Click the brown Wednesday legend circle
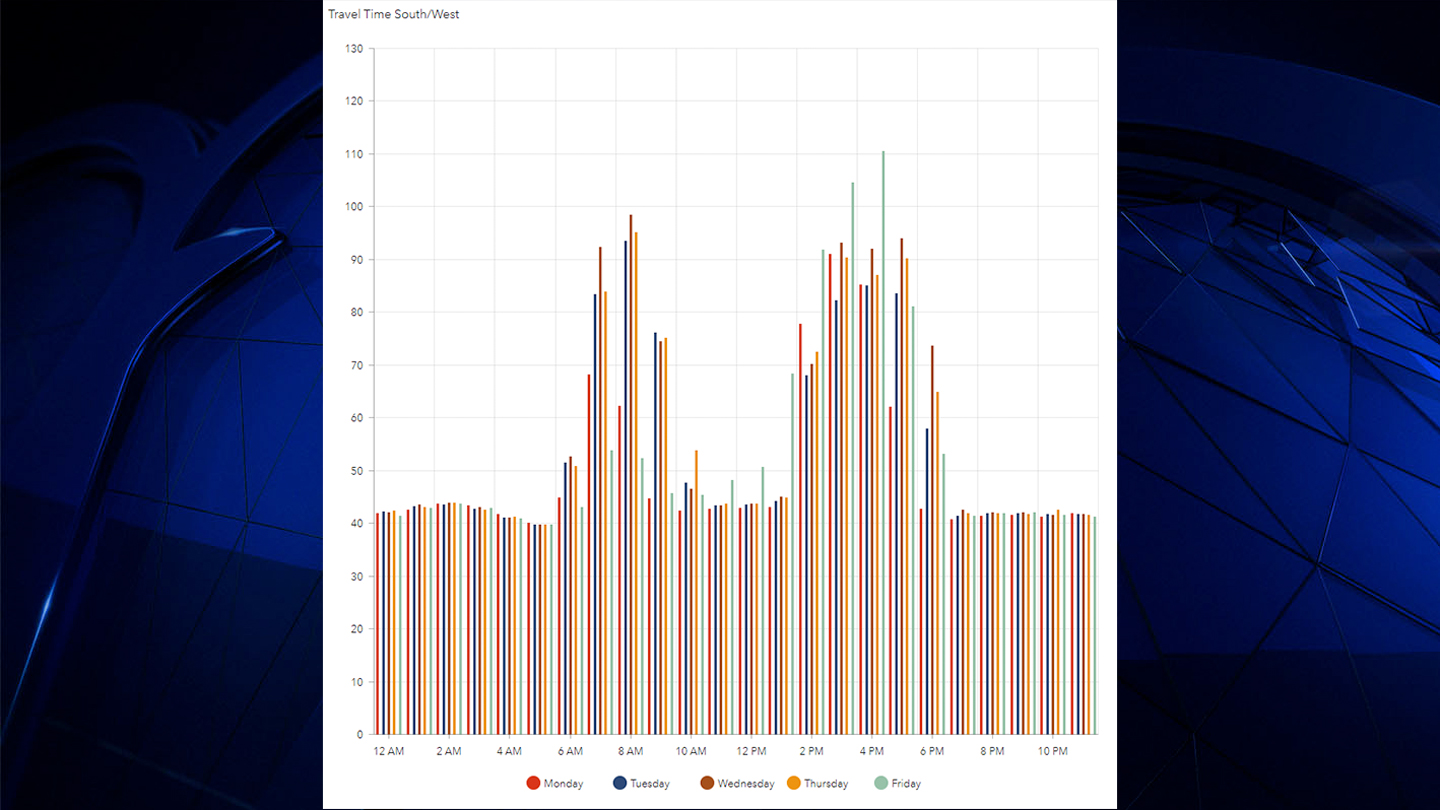1440x810 pixels. tap(706, 783)
